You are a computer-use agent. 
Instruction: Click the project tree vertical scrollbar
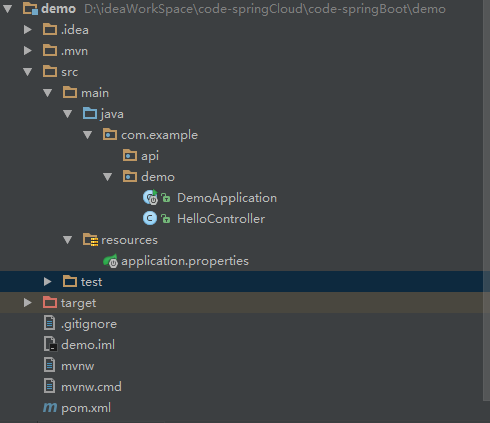[x=486, y=200]
